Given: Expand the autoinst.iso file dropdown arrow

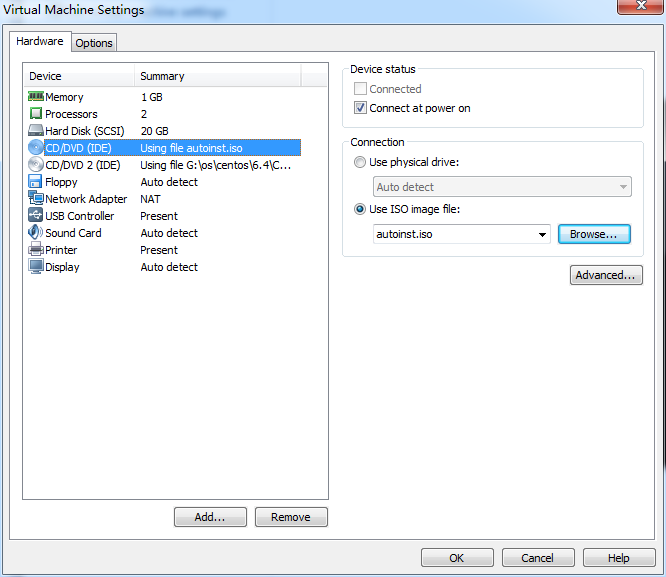Looking at the screenshot, I should point(542,235).
